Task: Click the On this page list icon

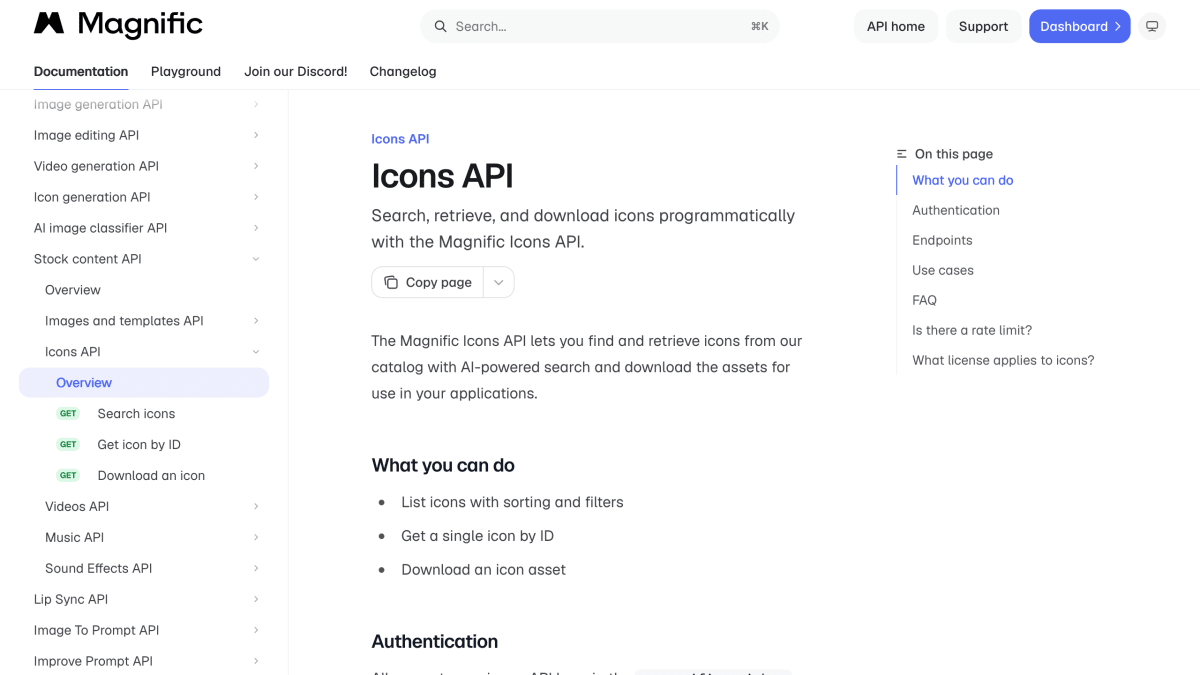Action: (902, 154)
